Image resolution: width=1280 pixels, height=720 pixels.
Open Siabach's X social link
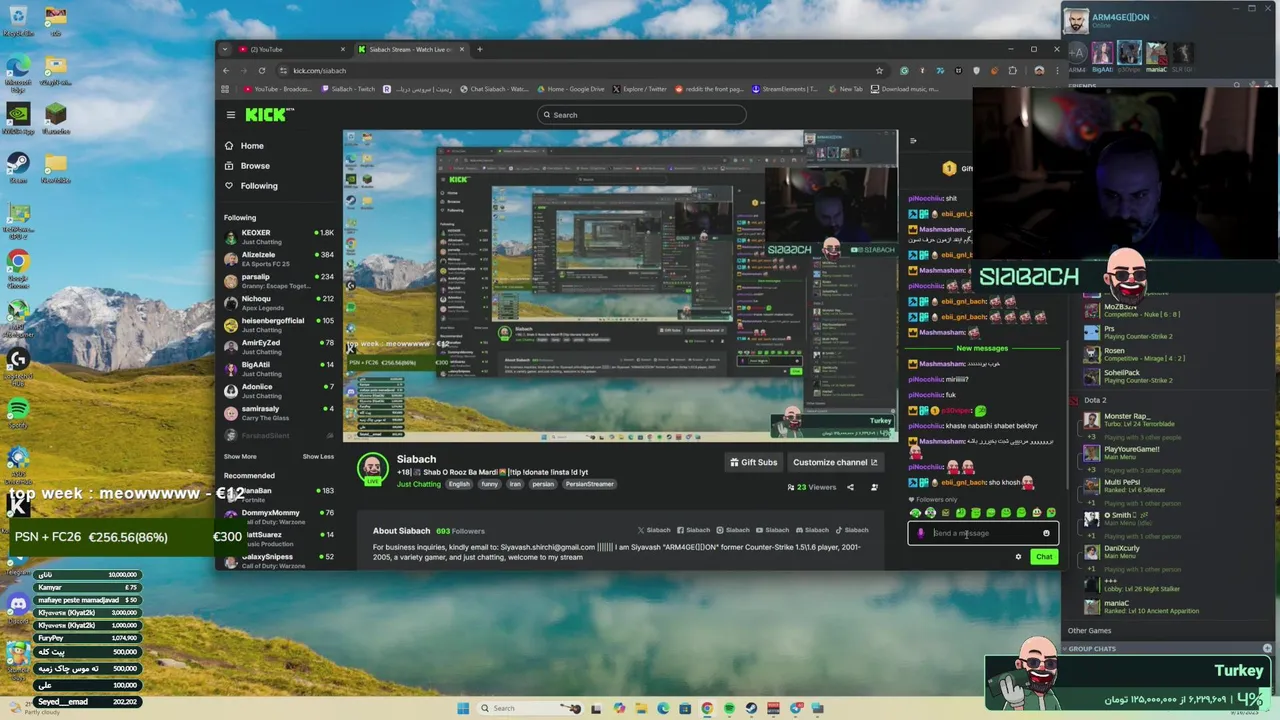[x=654, y=530]
